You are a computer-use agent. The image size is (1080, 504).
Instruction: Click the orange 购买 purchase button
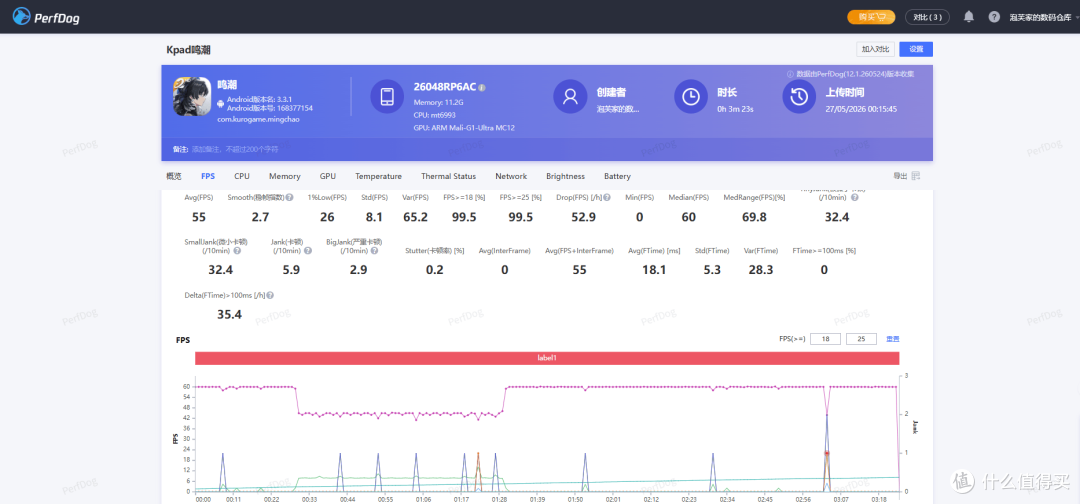(871, 17)
